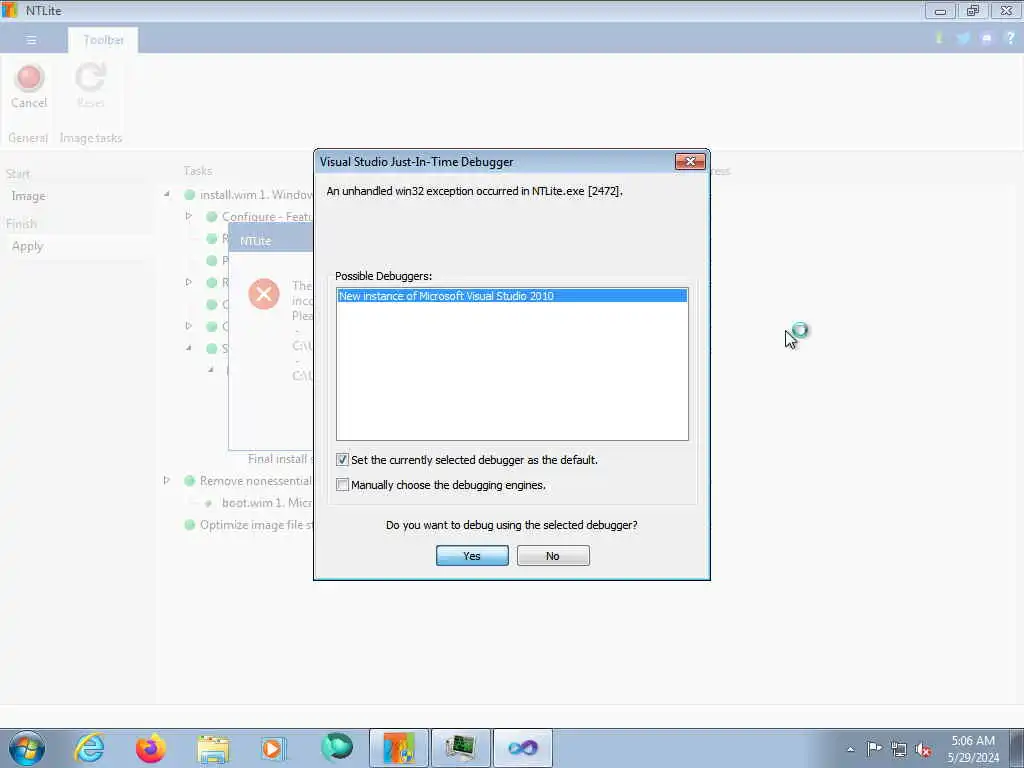The width and height of the screenshot is (1024, 768).
Task: Click the Show desktop strip
Action: pos(1017,748)
